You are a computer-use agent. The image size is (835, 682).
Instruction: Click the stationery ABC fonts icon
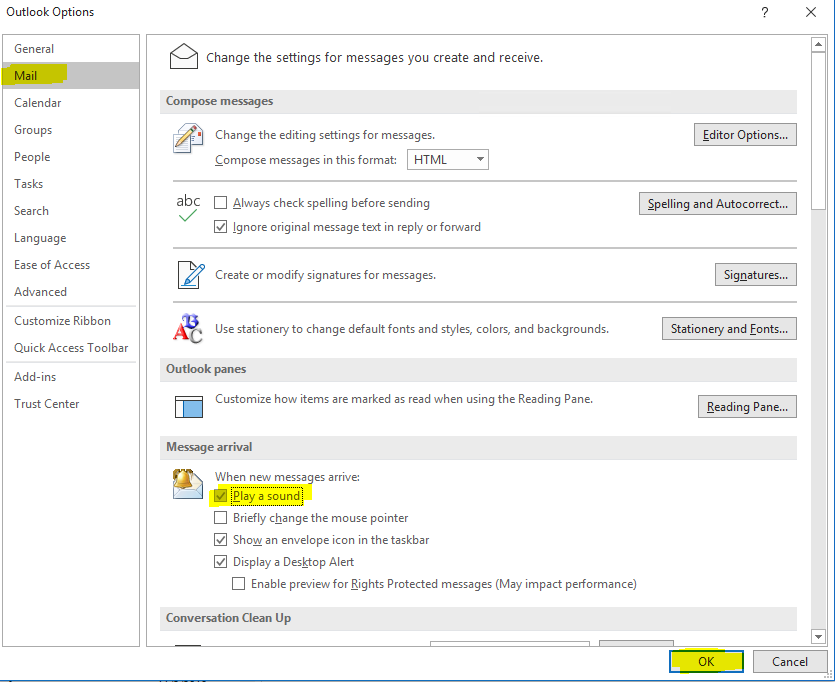pos(187,328)
